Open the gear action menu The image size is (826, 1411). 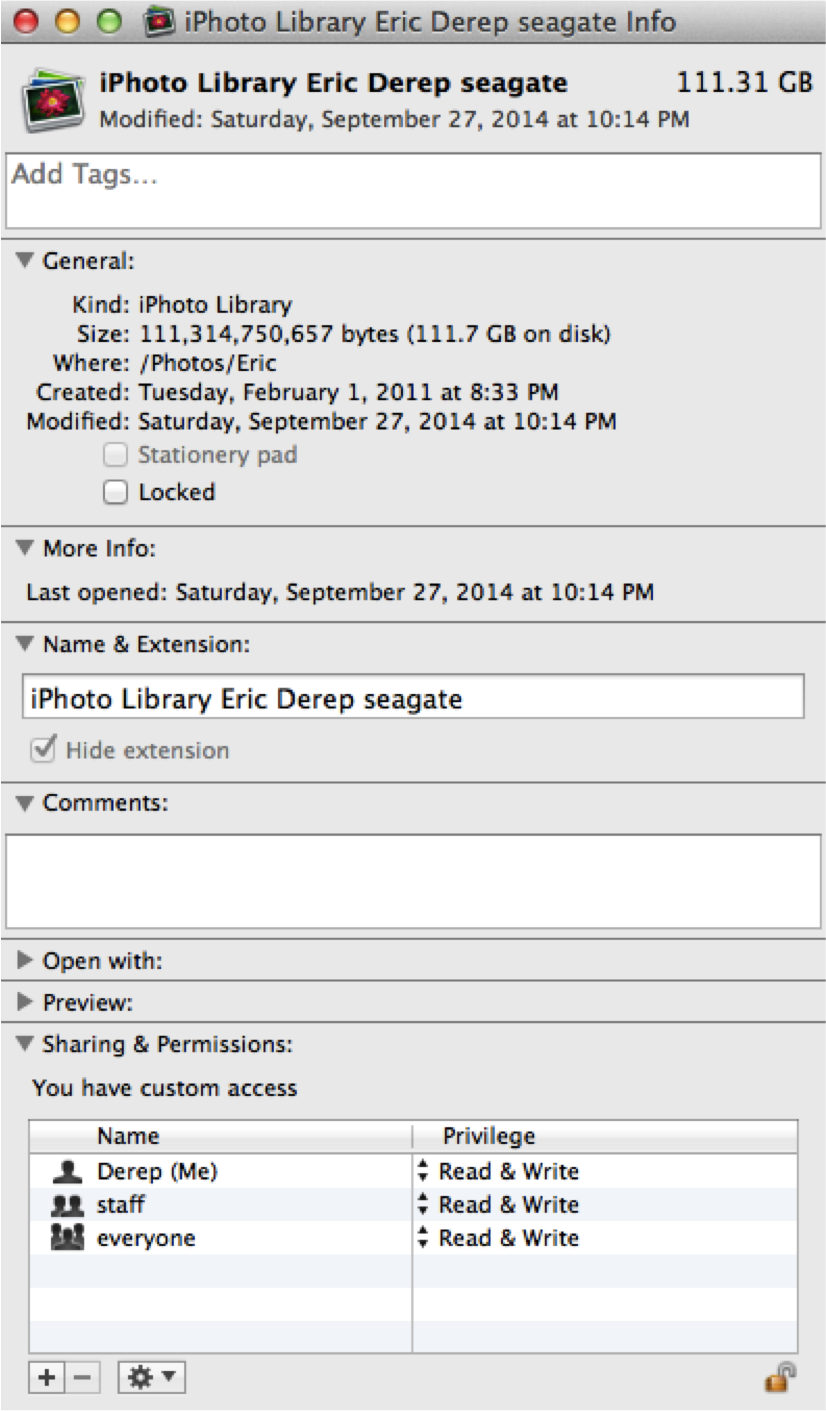151,1378
